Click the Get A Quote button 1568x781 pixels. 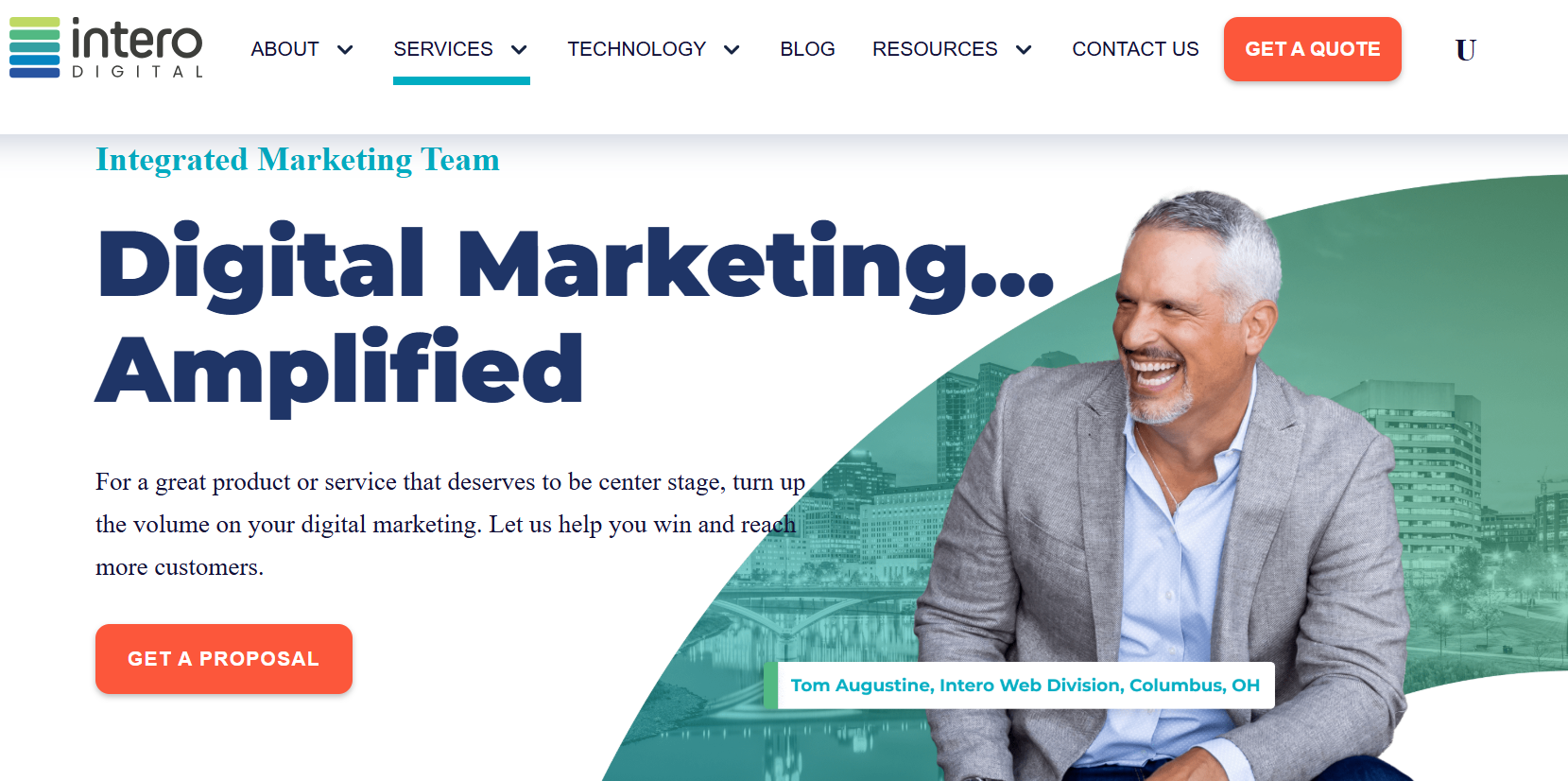(x=1313, y=49)
